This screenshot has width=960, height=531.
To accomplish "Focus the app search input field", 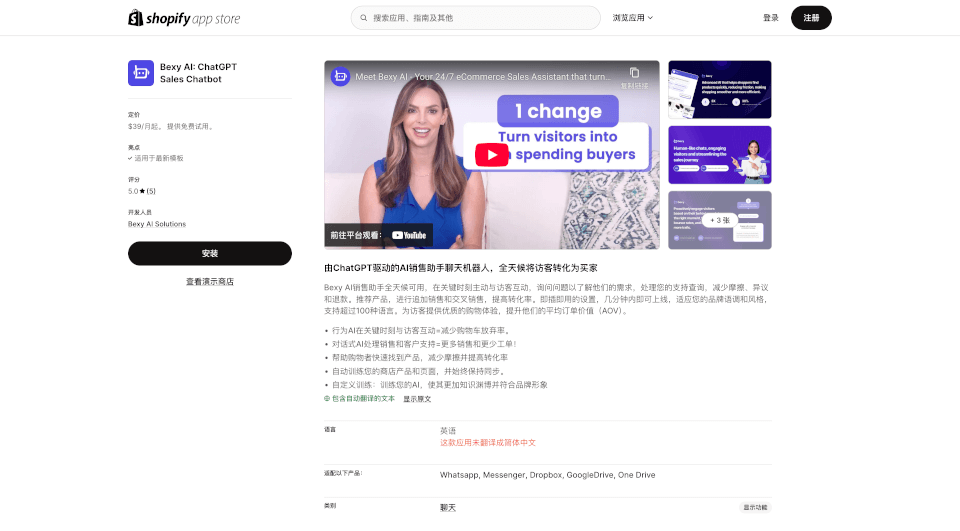I will pos(476,18).
